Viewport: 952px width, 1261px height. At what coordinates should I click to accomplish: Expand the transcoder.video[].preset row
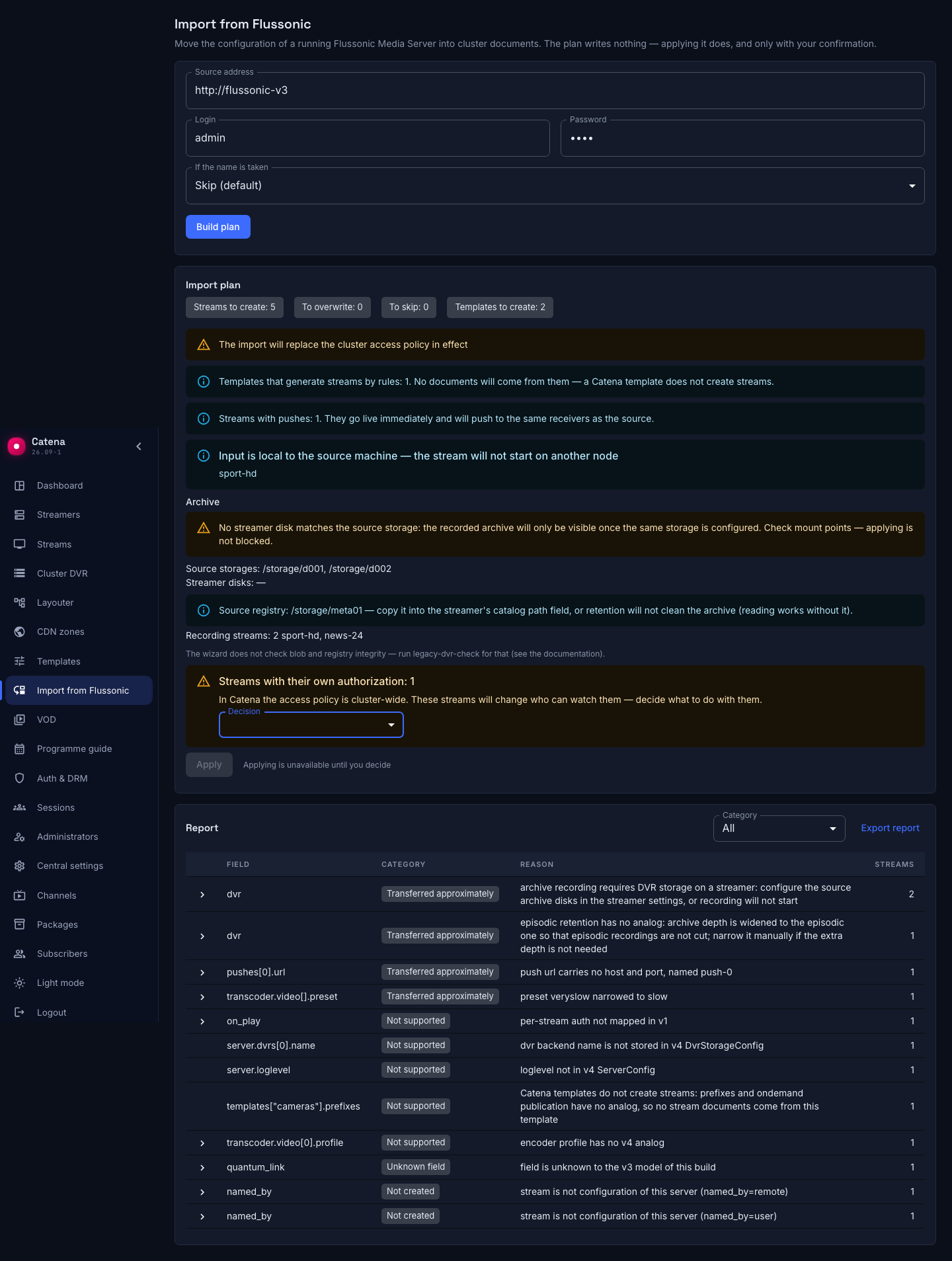pos(202,997)
